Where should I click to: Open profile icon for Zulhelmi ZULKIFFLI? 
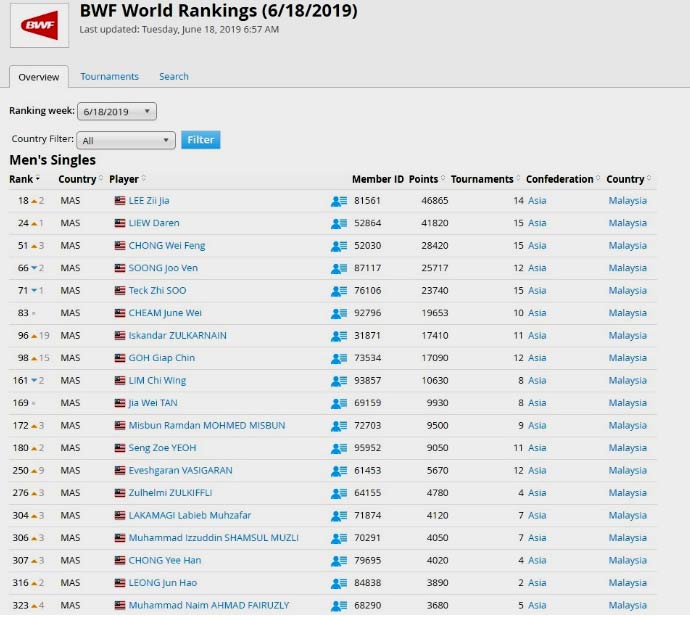[338, 493]
